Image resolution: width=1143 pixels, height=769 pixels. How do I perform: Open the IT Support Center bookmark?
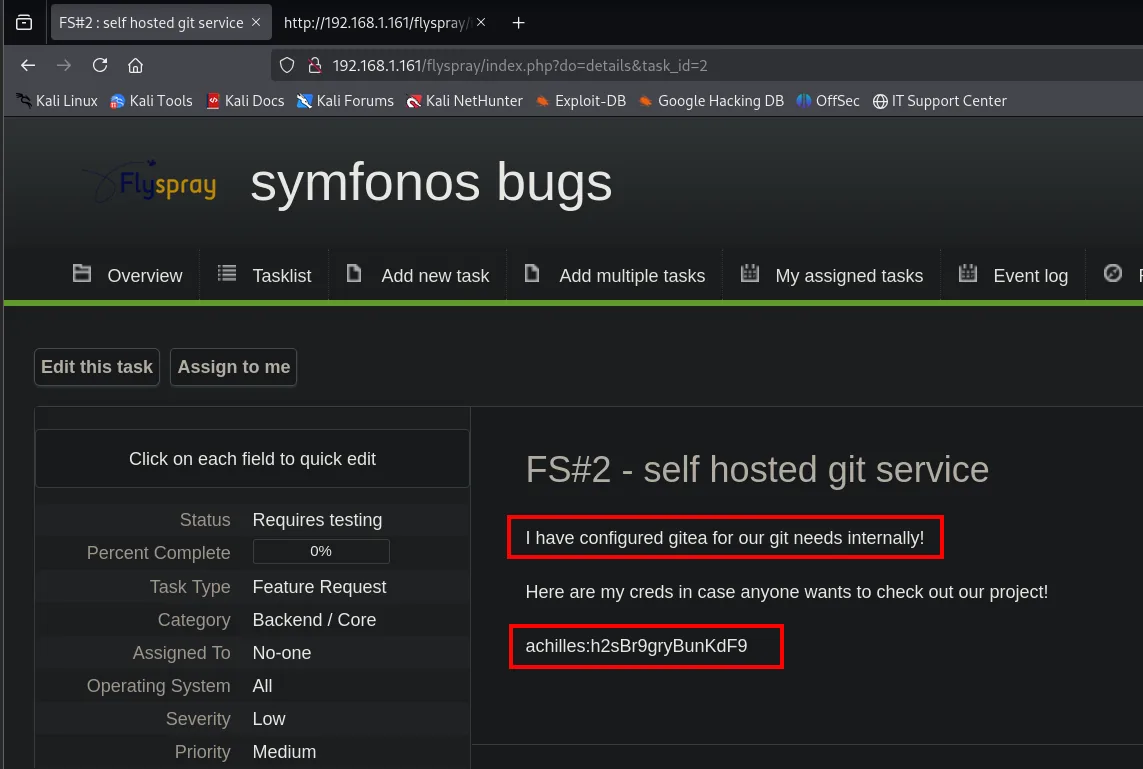point(940,101)
